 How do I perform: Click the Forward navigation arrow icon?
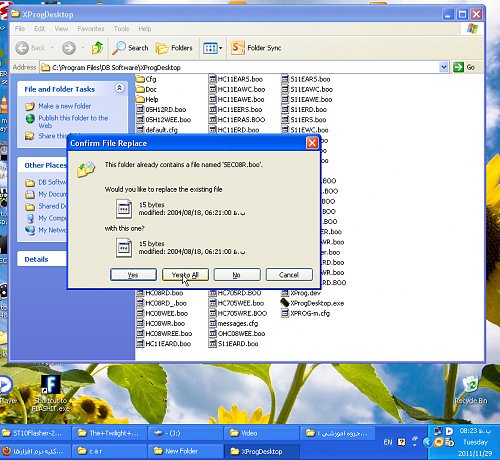pos(69,48)
